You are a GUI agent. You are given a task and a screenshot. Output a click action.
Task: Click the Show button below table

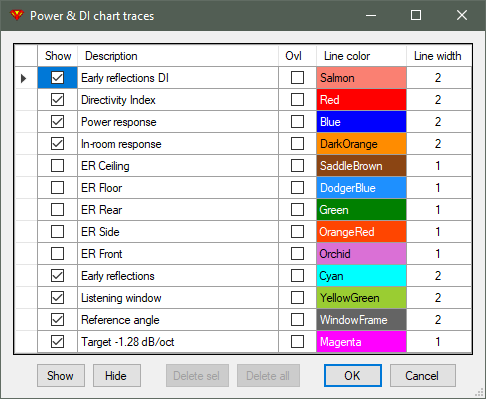point(61,376)
